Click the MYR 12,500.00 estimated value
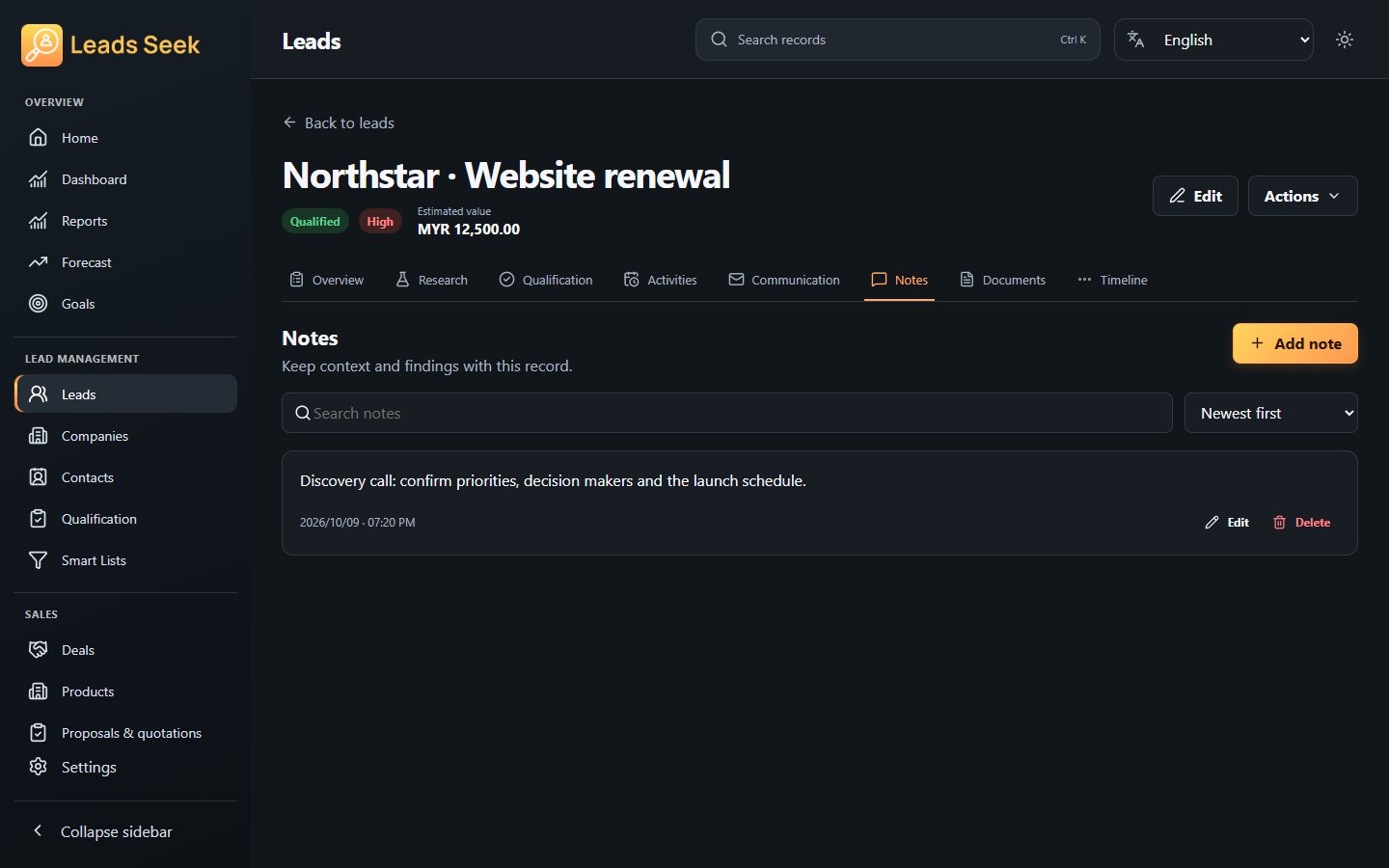Image resolution: width=1389 pixels, height=868 pixels. click(469, 230)
